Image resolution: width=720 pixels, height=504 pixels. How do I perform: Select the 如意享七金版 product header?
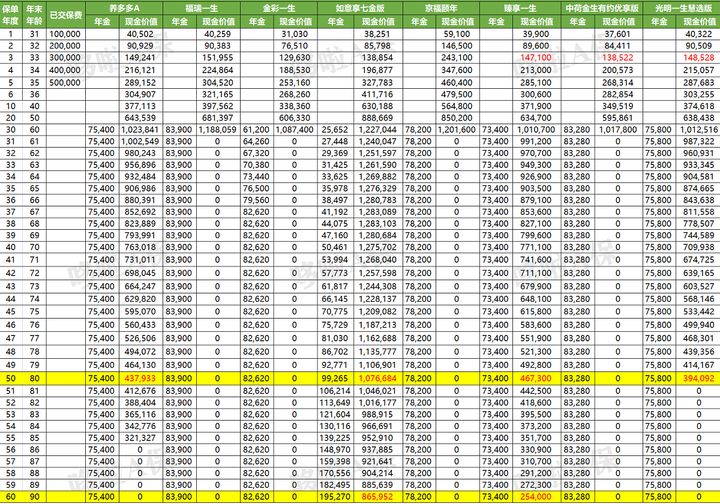360,8
